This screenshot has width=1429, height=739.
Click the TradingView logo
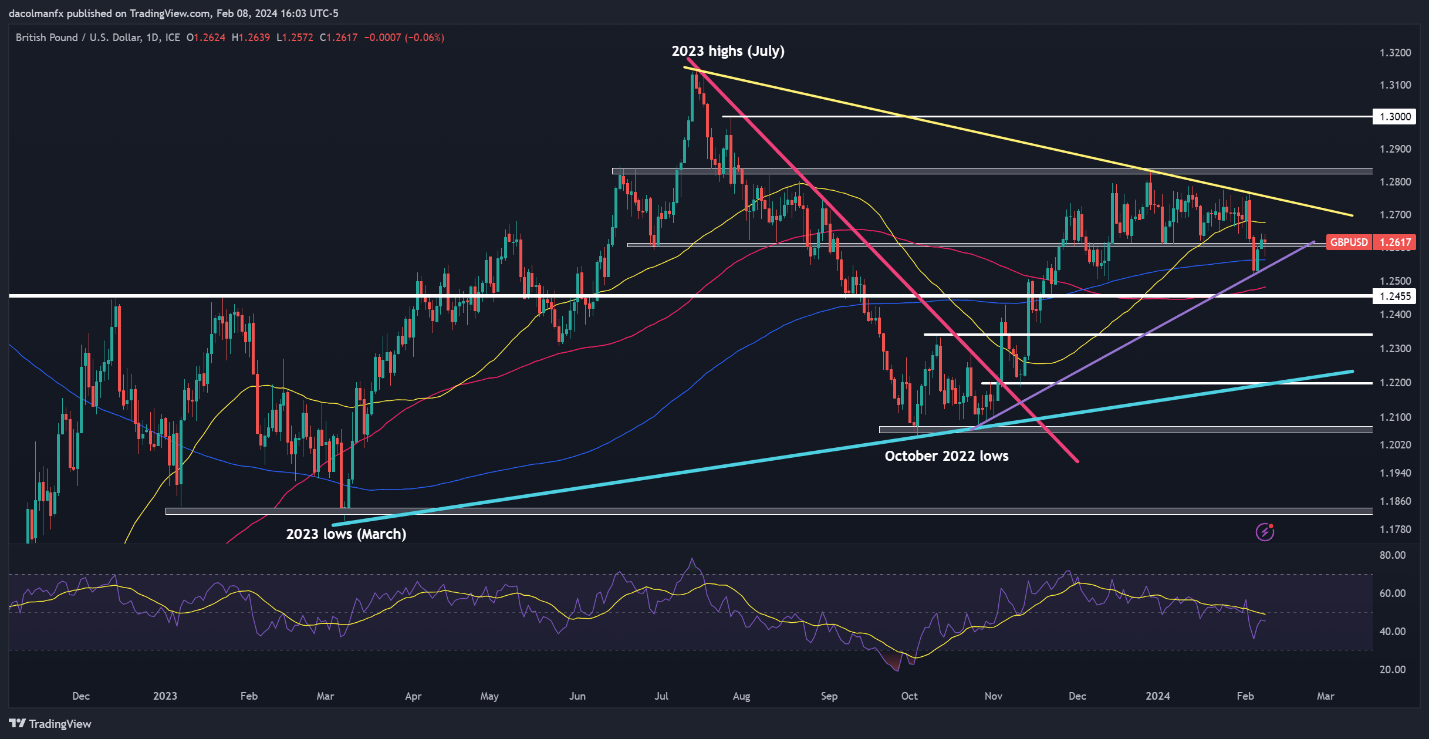(52, 723)
